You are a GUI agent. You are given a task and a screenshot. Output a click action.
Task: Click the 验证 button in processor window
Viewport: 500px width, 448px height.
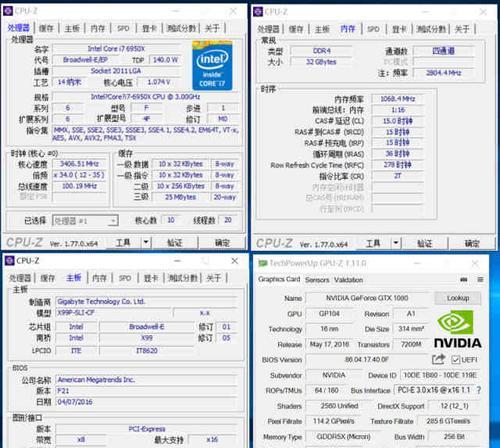(174, 243)
